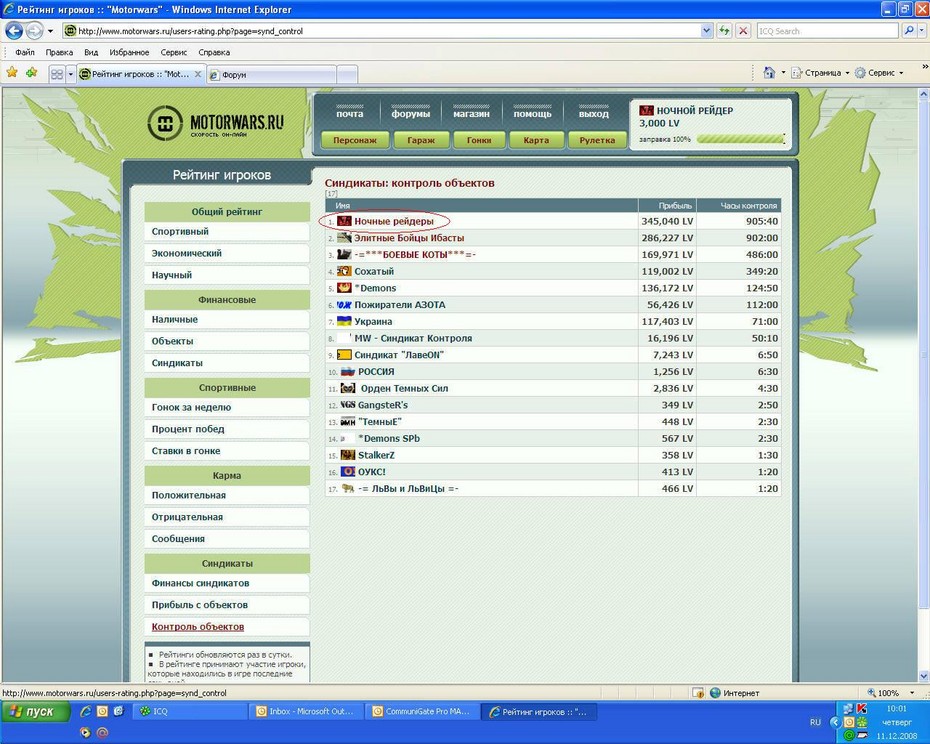Click the ICQ Search magnifier icon

point(909,31)
